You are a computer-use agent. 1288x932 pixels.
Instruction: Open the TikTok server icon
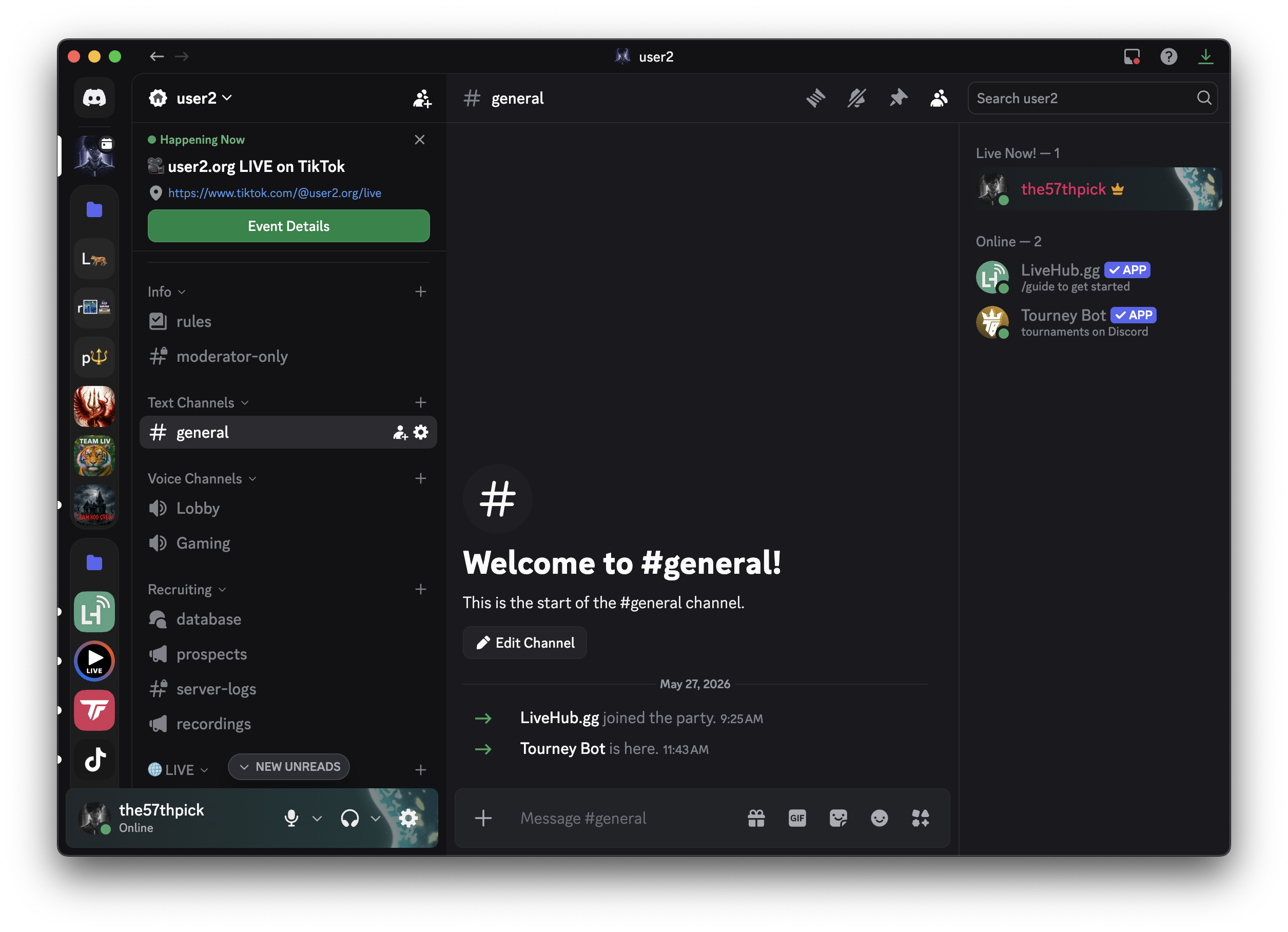94,760
